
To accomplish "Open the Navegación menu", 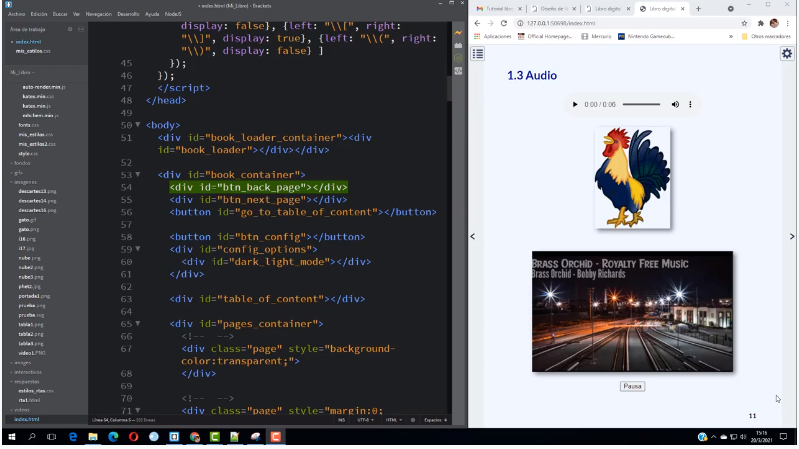I will (98, 14).
